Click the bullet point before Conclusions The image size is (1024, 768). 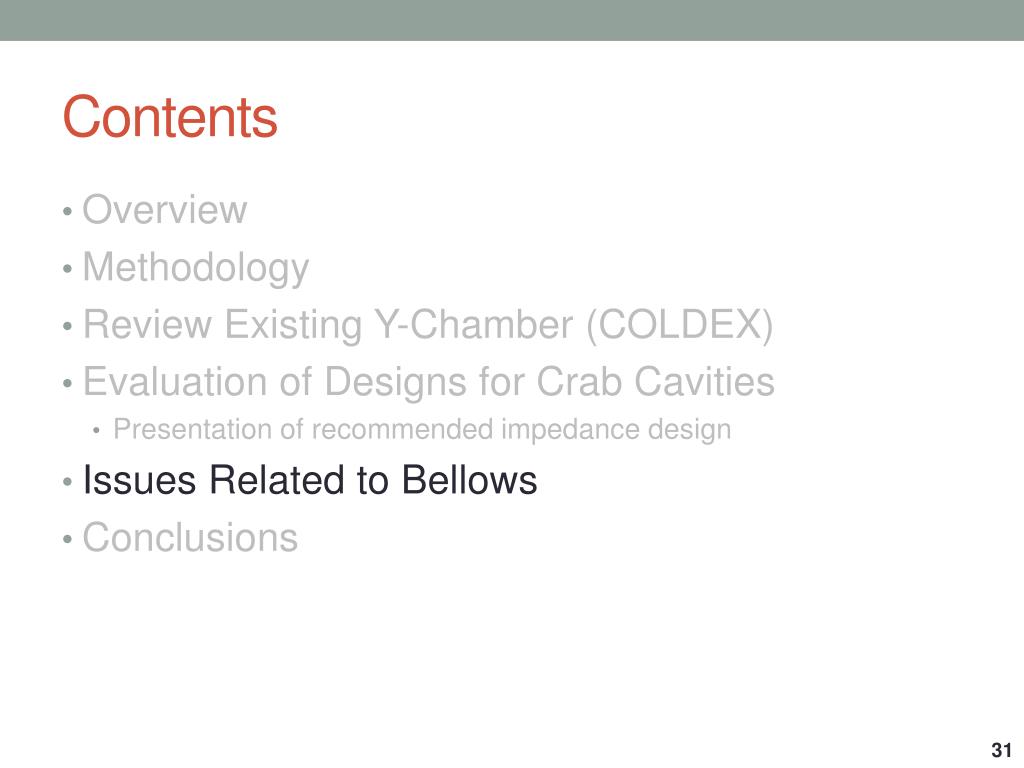[67, 540]
